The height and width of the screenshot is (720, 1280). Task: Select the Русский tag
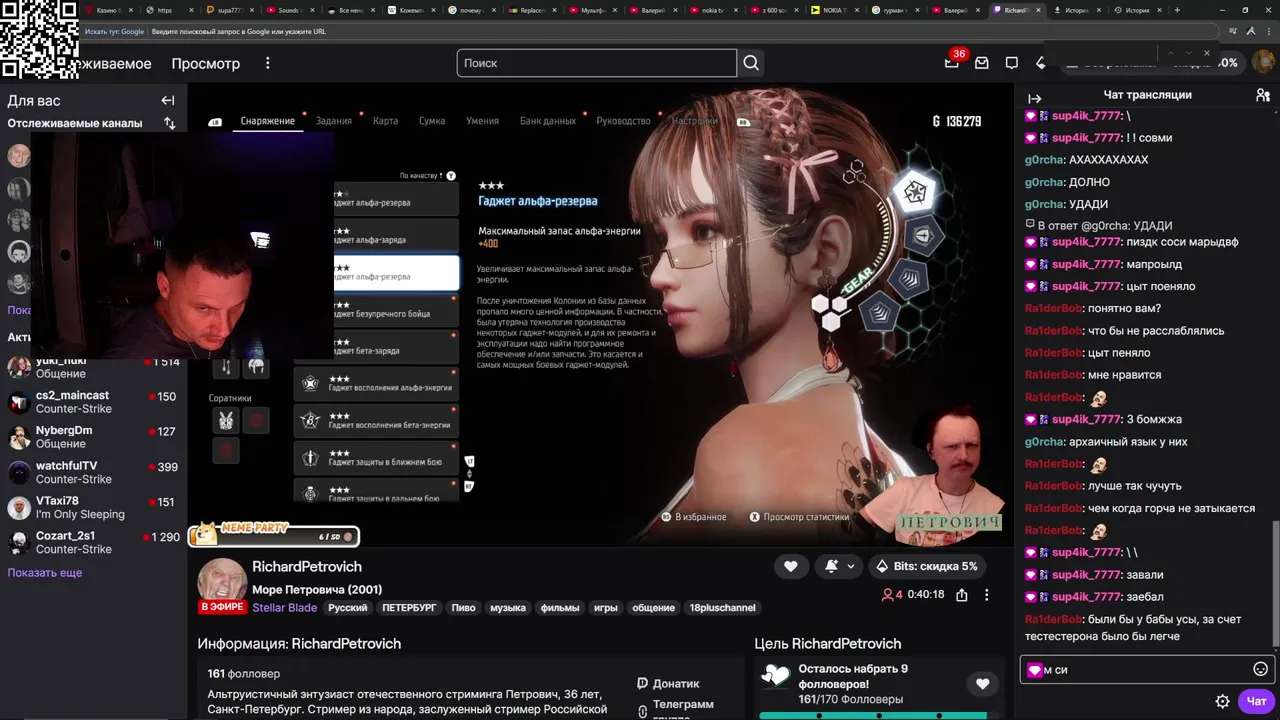point(348,607)
